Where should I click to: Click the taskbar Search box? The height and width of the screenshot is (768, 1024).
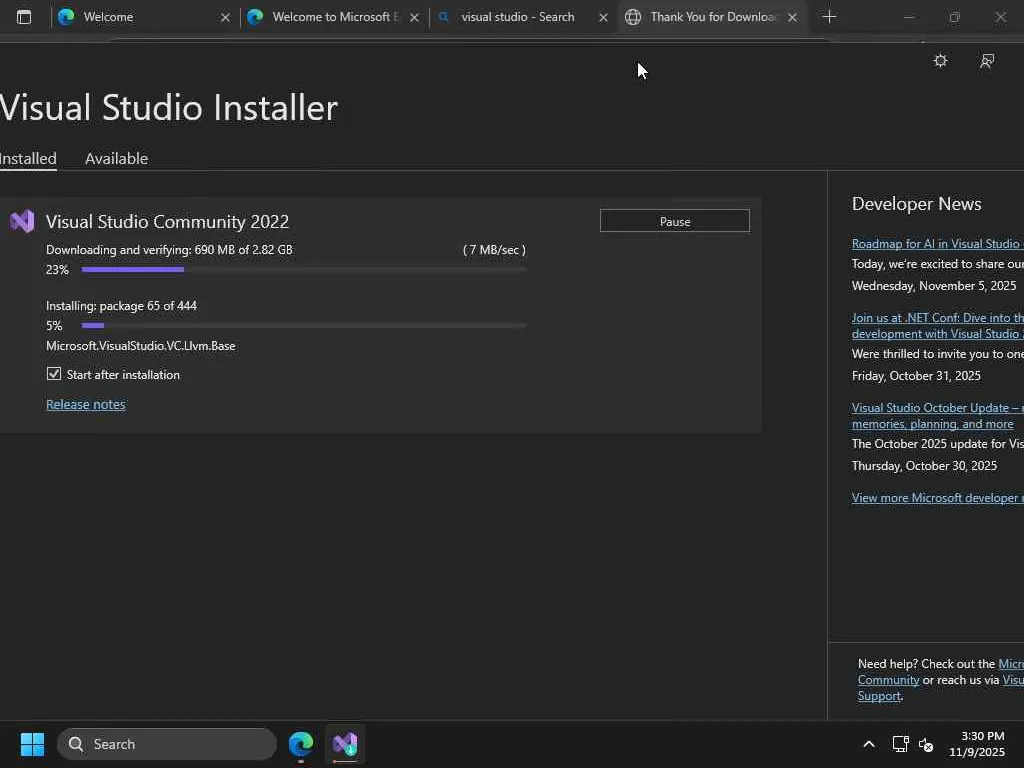167,744
